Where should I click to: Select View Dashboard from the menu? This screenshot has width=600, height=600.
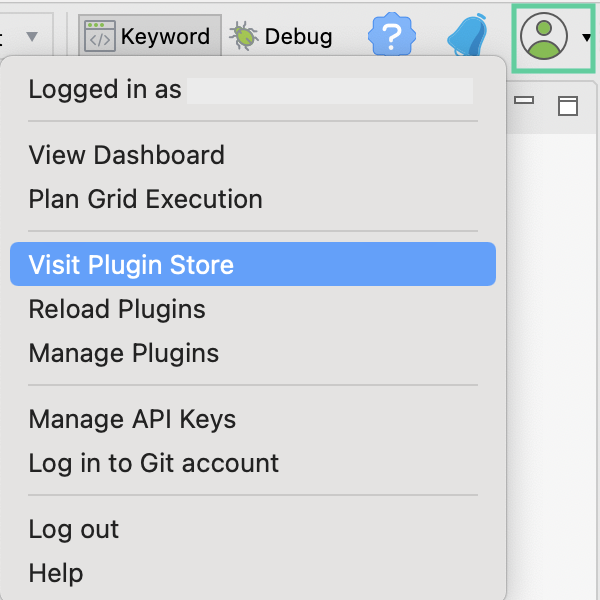pyautogui.click(x=126, y=155)
